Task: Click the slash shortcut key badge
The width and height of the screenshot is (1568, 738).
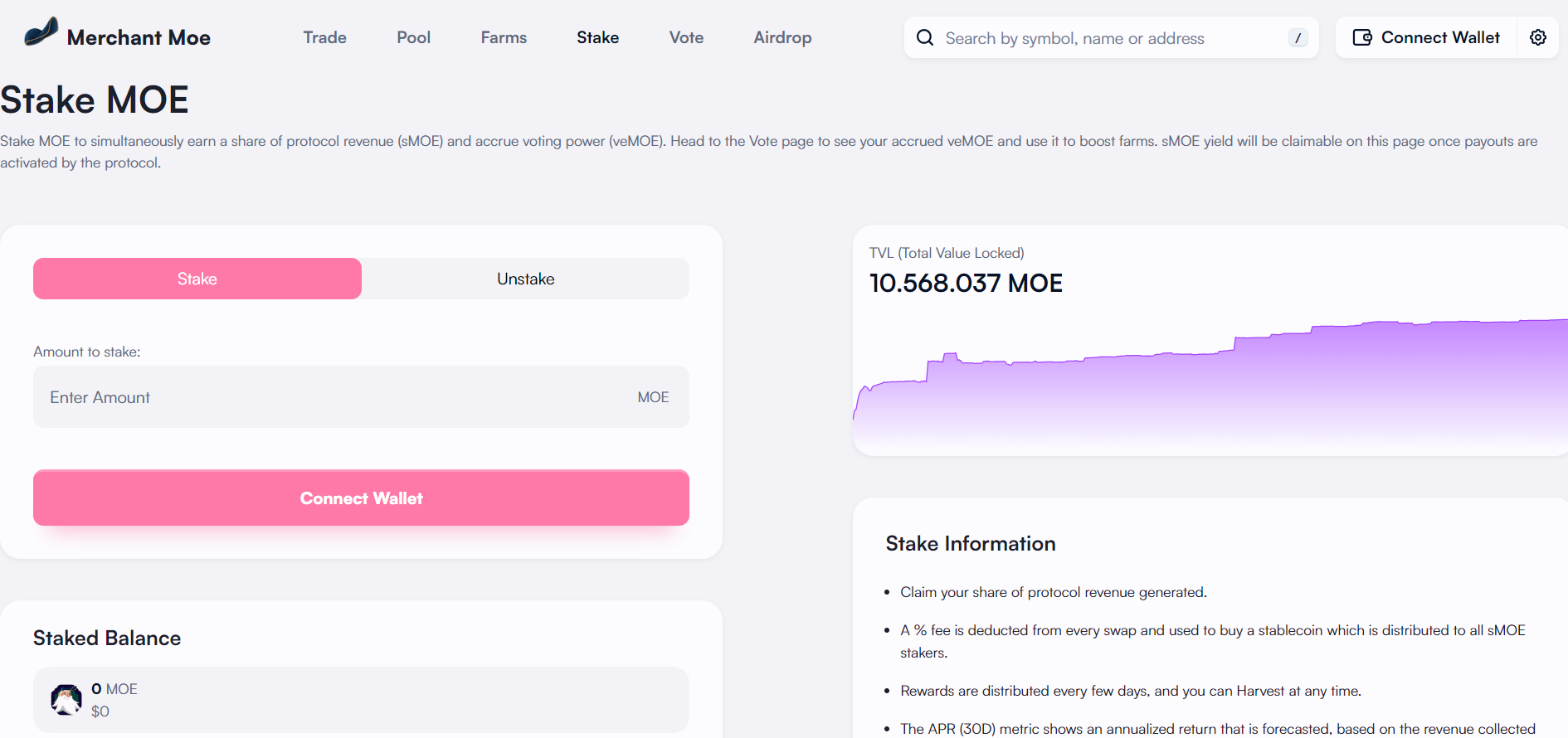Action: [x=1298, y=38]
